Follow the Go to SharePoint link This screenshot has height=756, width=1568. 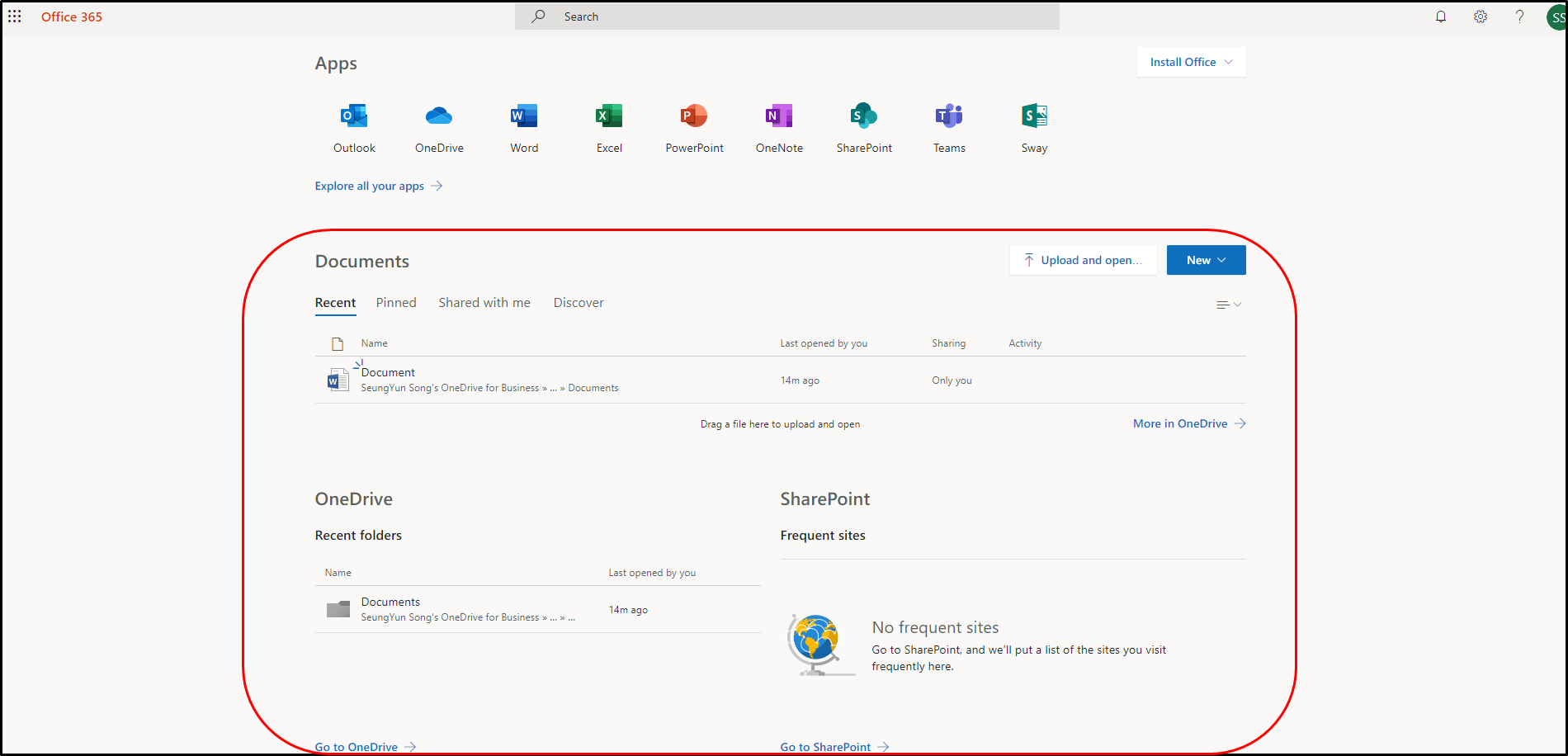click(x=834, y=747)
